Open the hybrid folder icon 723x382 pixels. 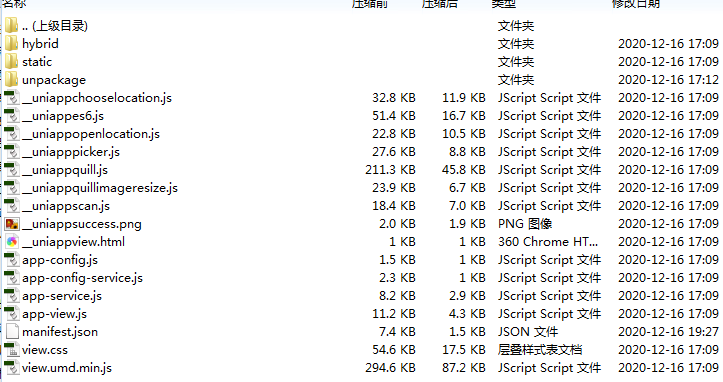(11, 43)
